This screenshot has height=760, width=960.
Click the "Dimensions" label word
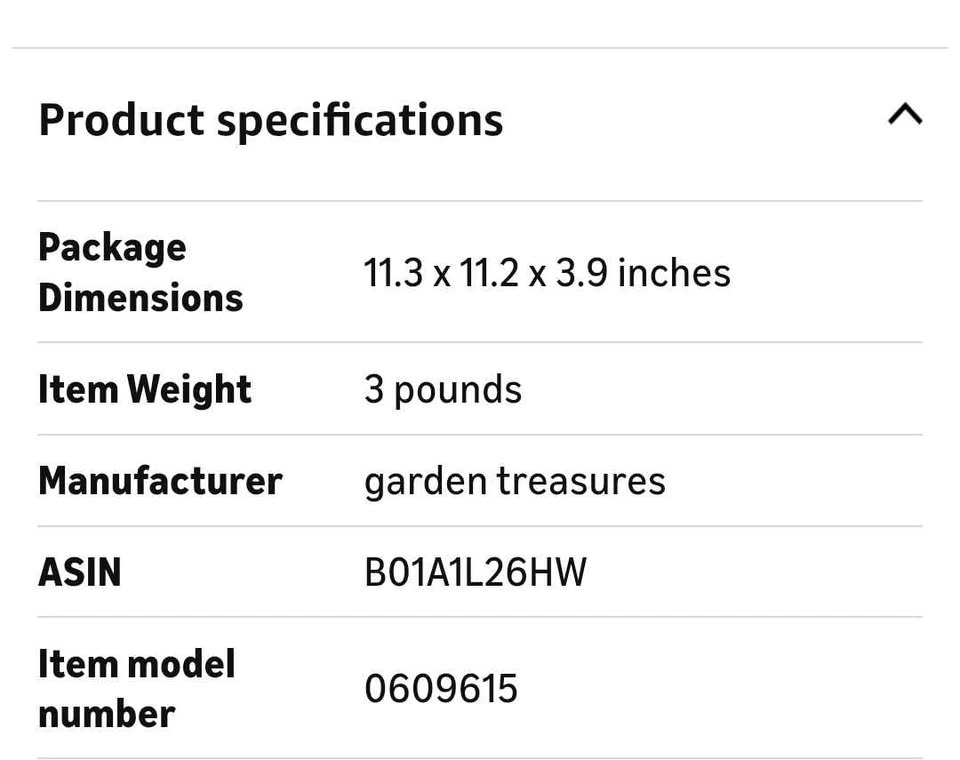pyautogui.click(x=141, y=297)
